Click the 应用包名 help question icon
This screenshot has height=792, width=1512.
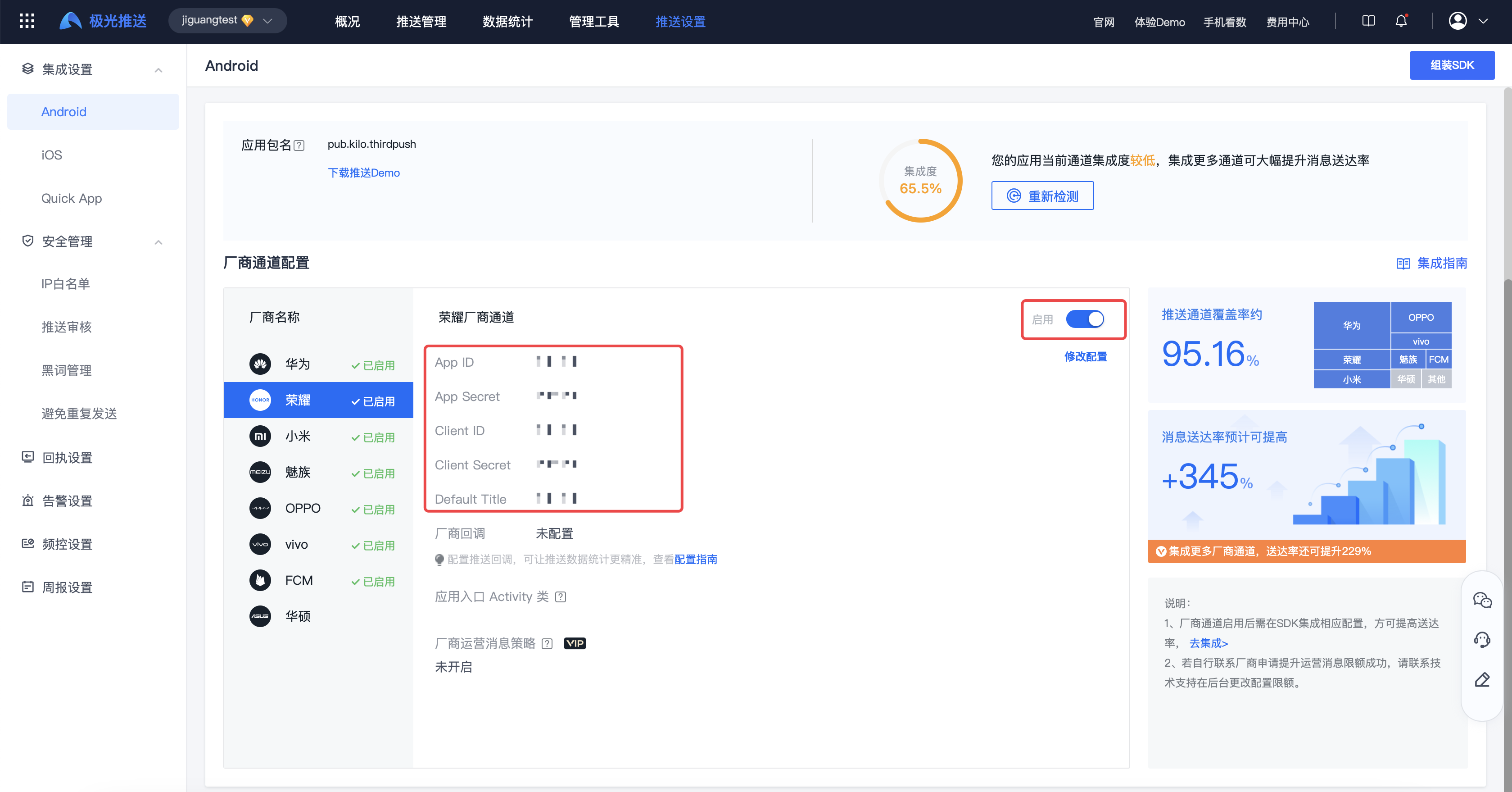[299, 145]
